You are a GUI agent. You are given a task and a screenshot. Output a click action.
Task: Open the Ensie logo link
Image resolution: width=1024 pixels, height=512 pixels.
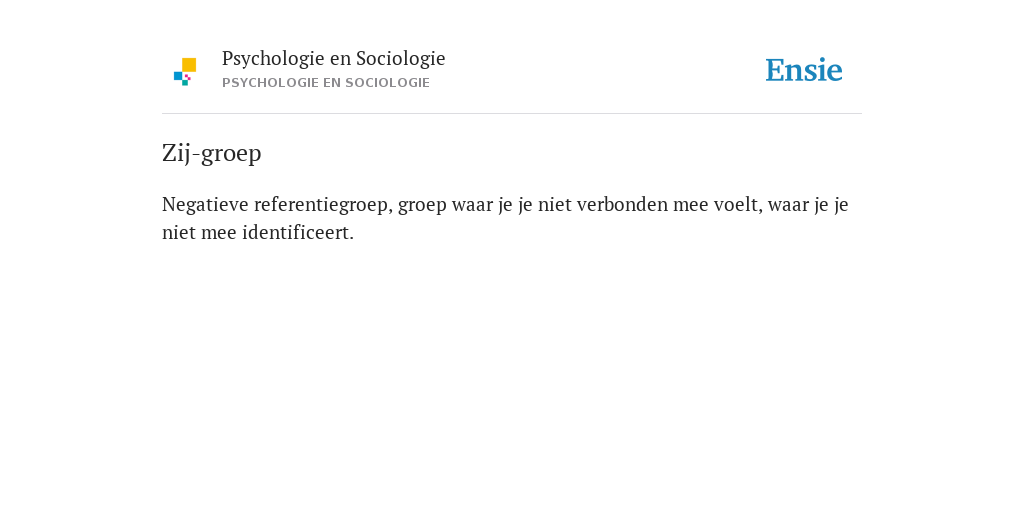[804, 70]
